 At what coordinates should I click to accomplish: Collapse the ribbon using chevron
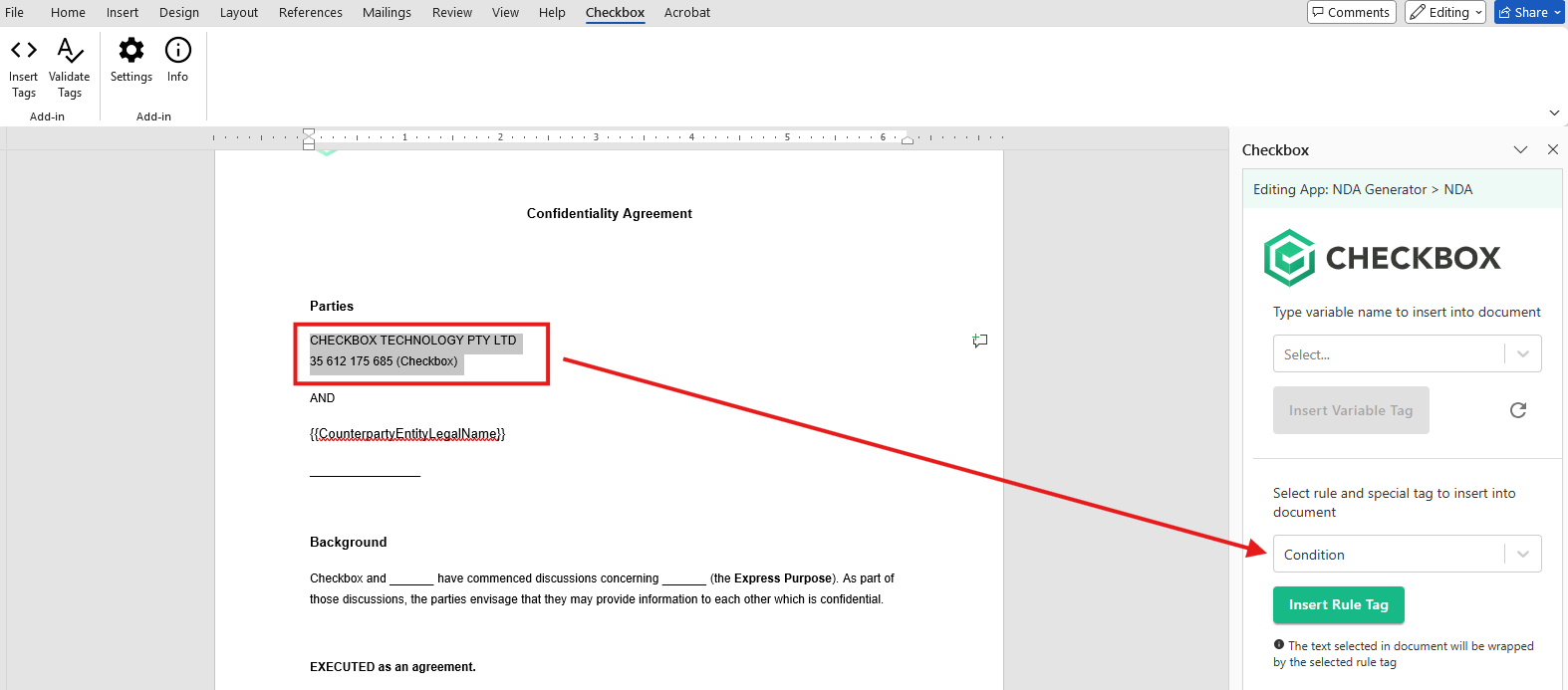1554,113
